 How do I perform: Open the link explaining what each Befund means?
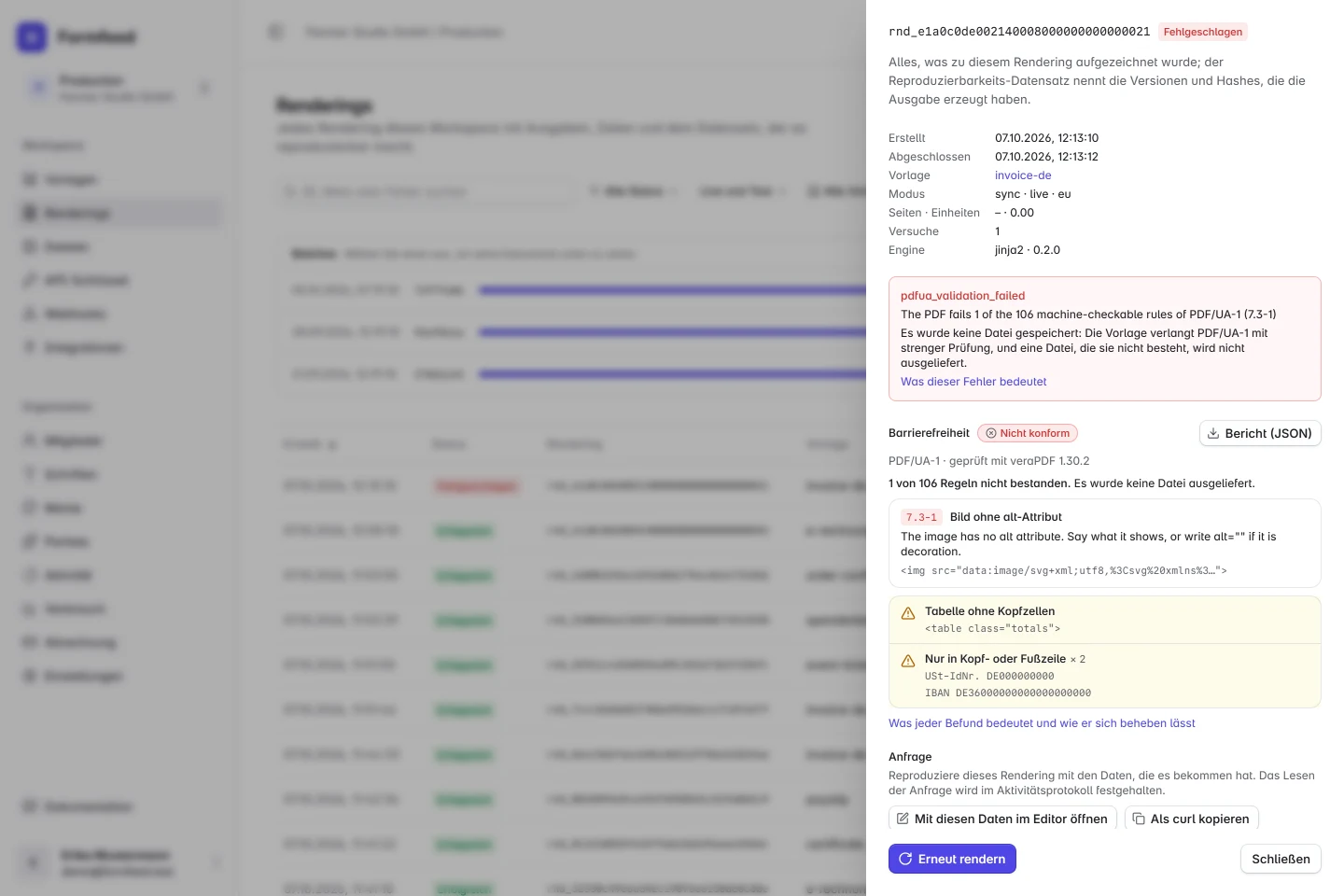1042,723
